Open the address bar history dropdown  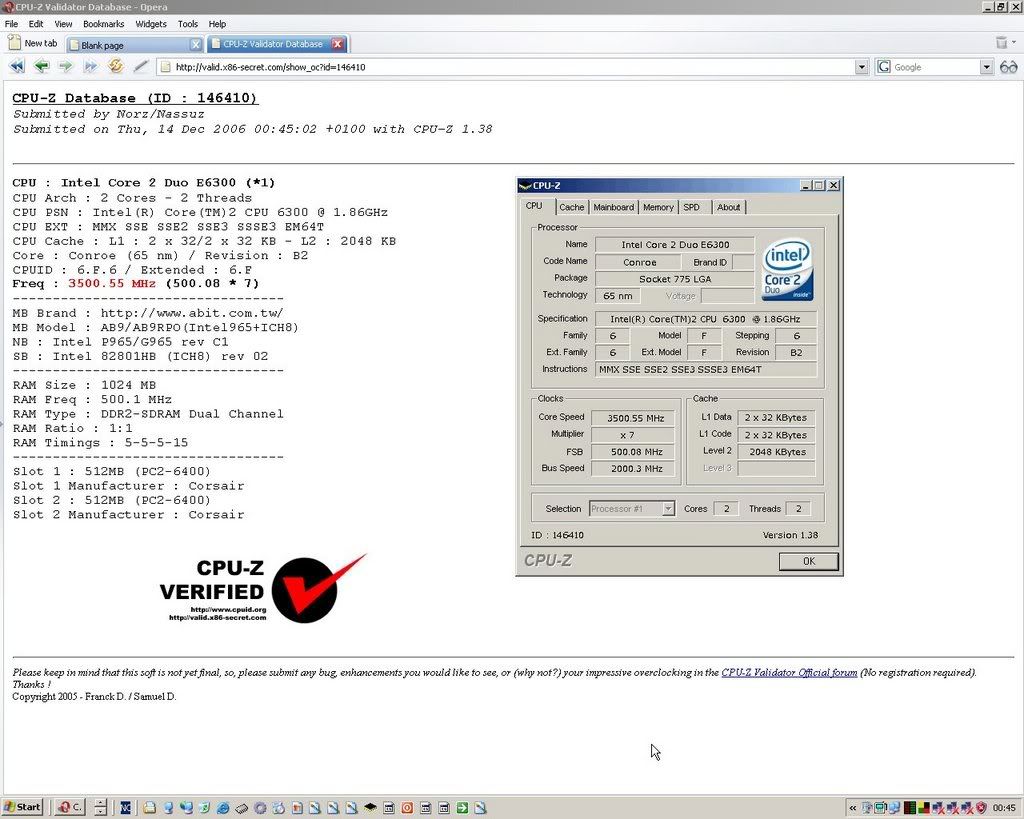click(861, 67)
